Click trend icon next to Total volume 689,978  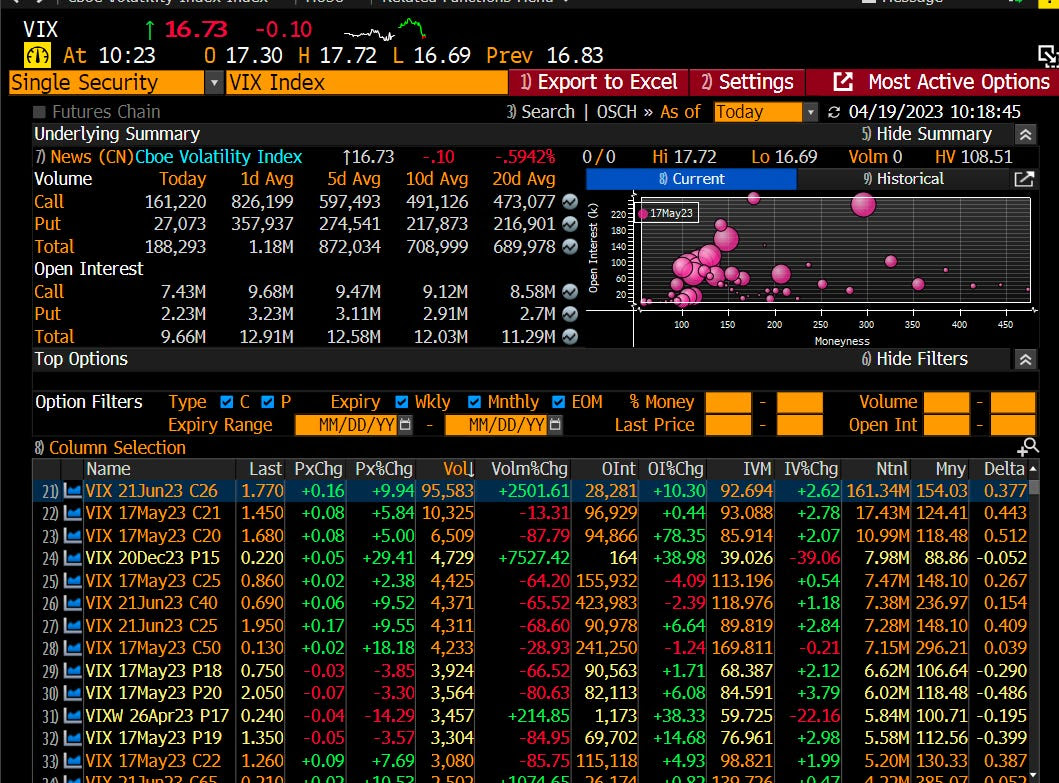pyautogui.click(x=570, y=247)
